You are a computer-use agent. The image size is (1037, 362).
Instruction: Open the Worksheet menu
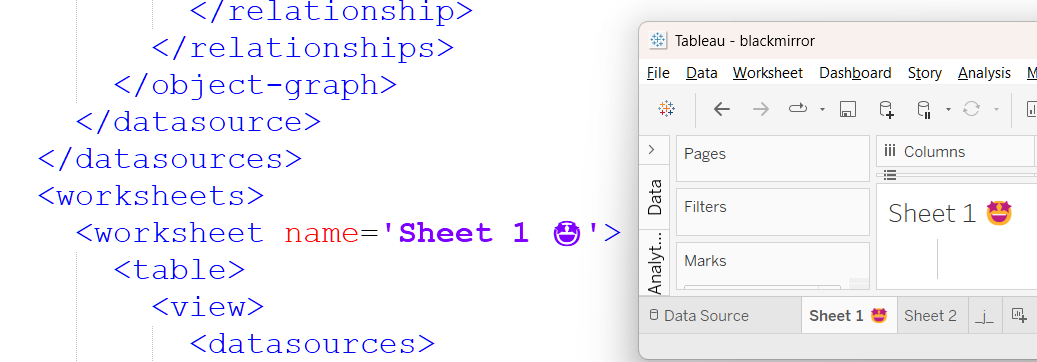768,73
